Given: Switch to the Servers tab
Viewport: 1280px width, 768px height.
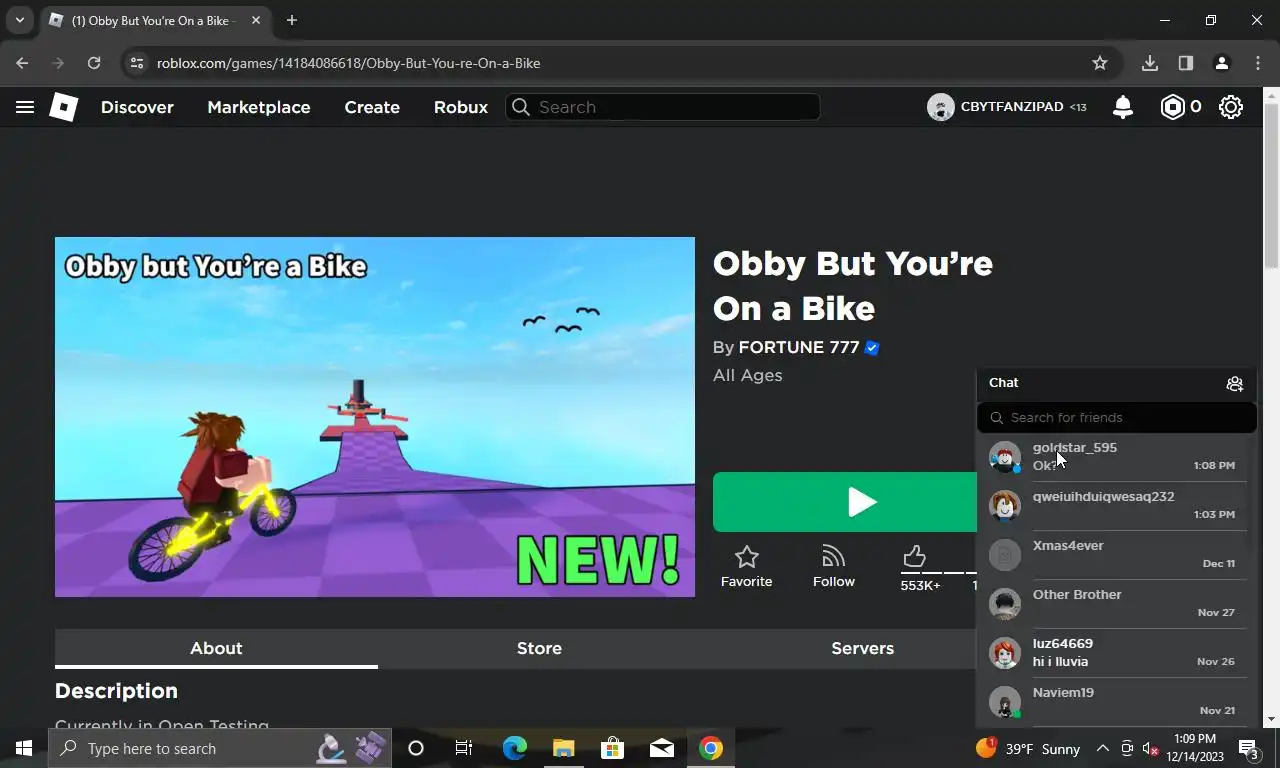Looking at the screenshot, I should point(862,648).
